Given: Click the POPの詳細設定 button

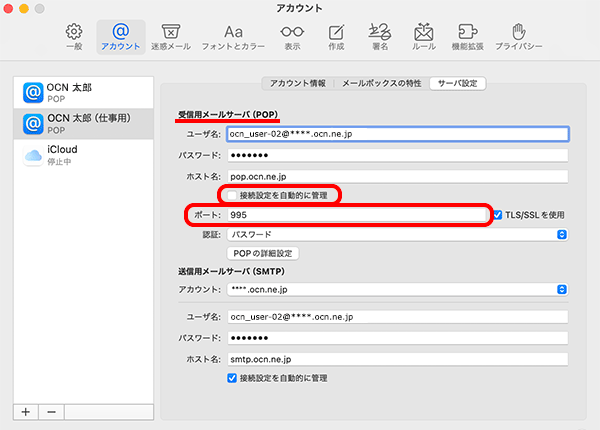Looking at the screenshot, I should click(262, 253).
